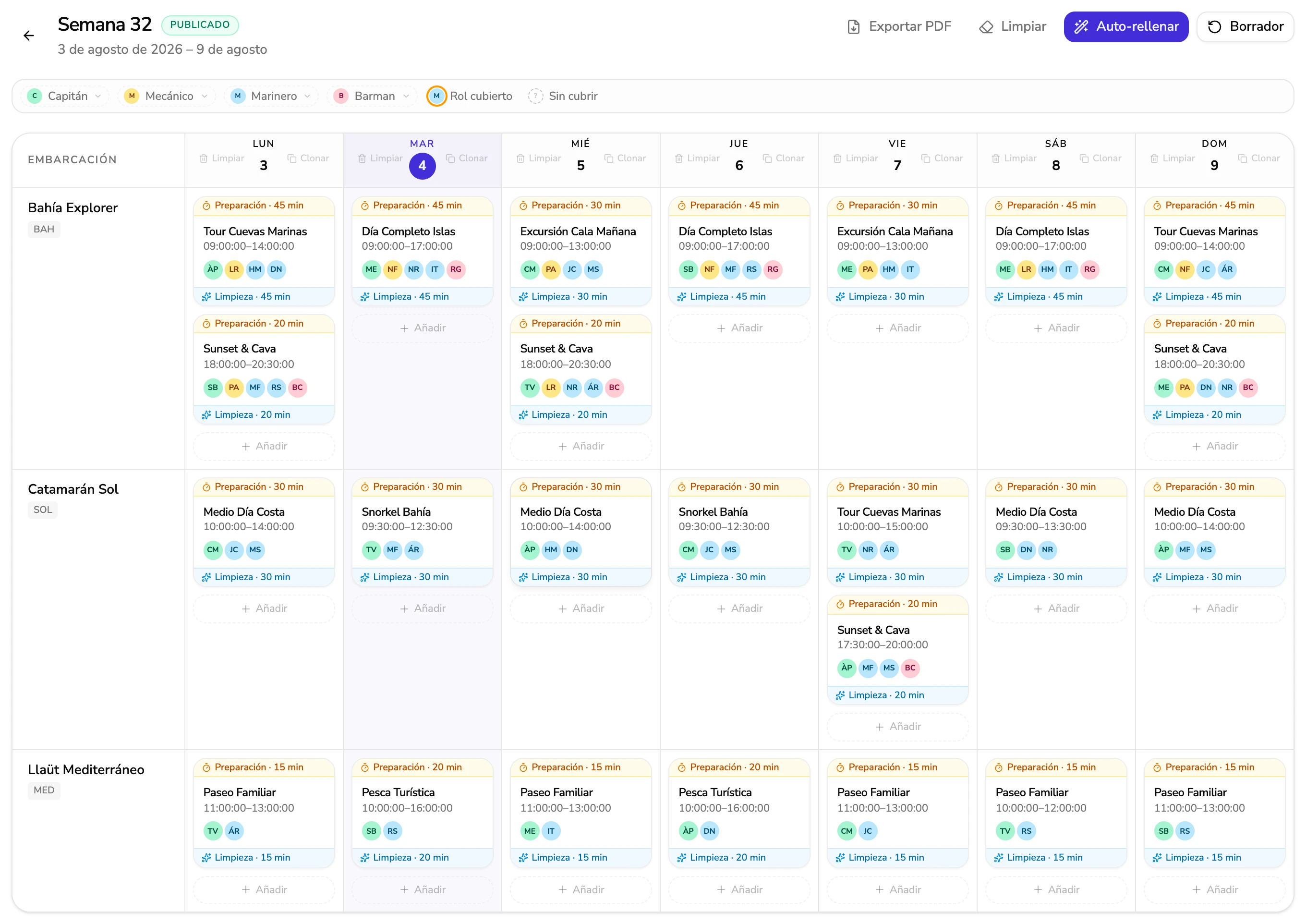This screenshot has width=1306, height=924.
Task: Click Monday Tour Cuevas Marinas Limpieza 45 min bar
Action: click(264, 296)
